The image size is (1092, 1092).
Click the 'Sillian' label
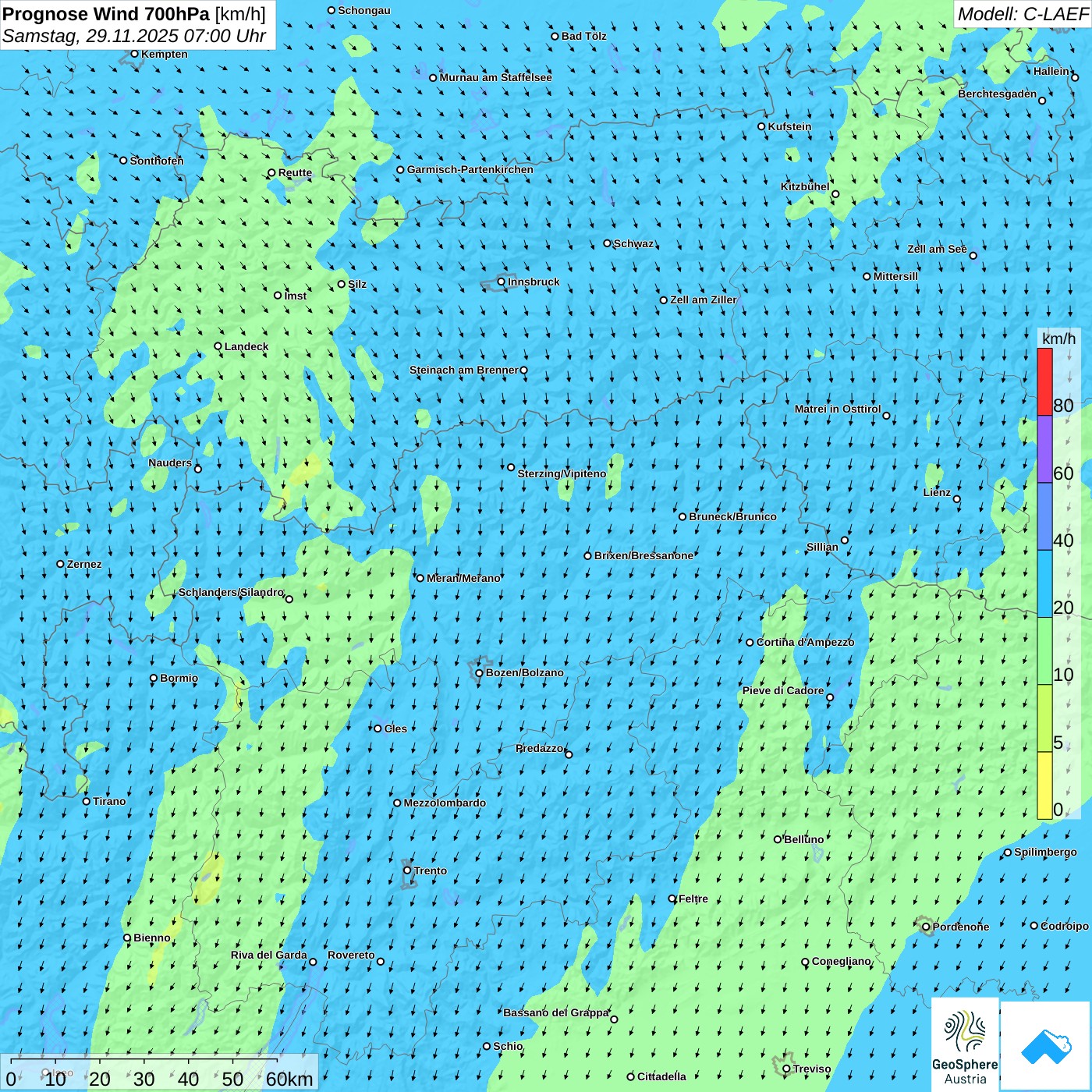[822, 547]
